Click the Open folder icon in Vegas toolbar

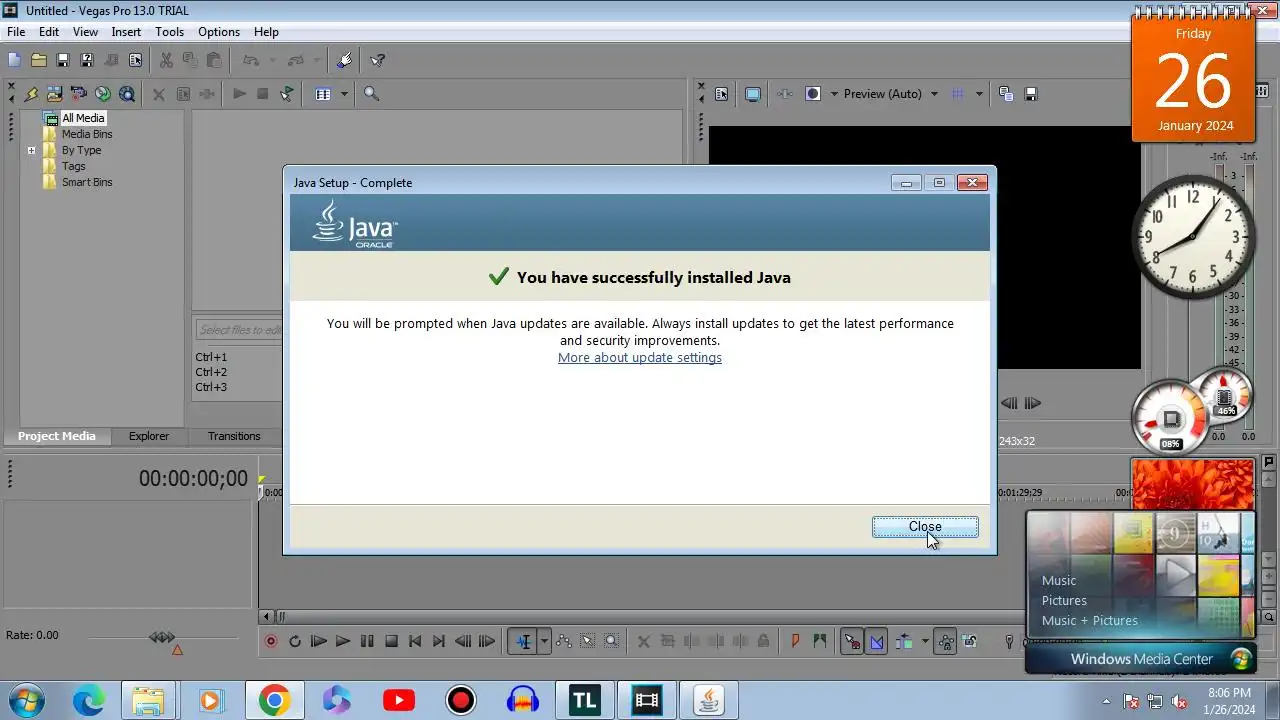tap(39, 60)
